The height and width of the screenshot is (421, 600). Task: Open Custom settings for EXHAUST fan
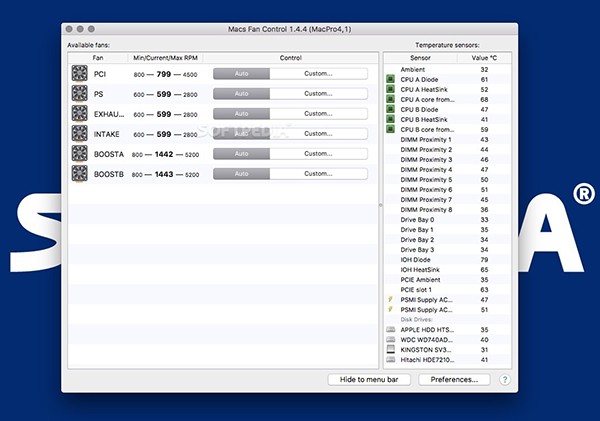318,114
